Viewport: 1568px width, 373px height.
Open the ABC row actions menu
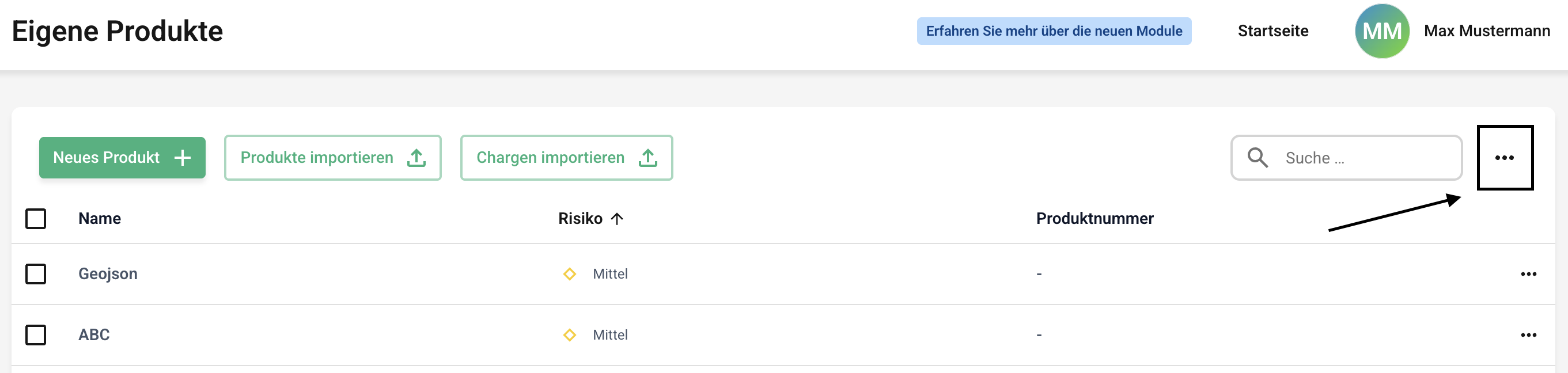coord(1528,335)
